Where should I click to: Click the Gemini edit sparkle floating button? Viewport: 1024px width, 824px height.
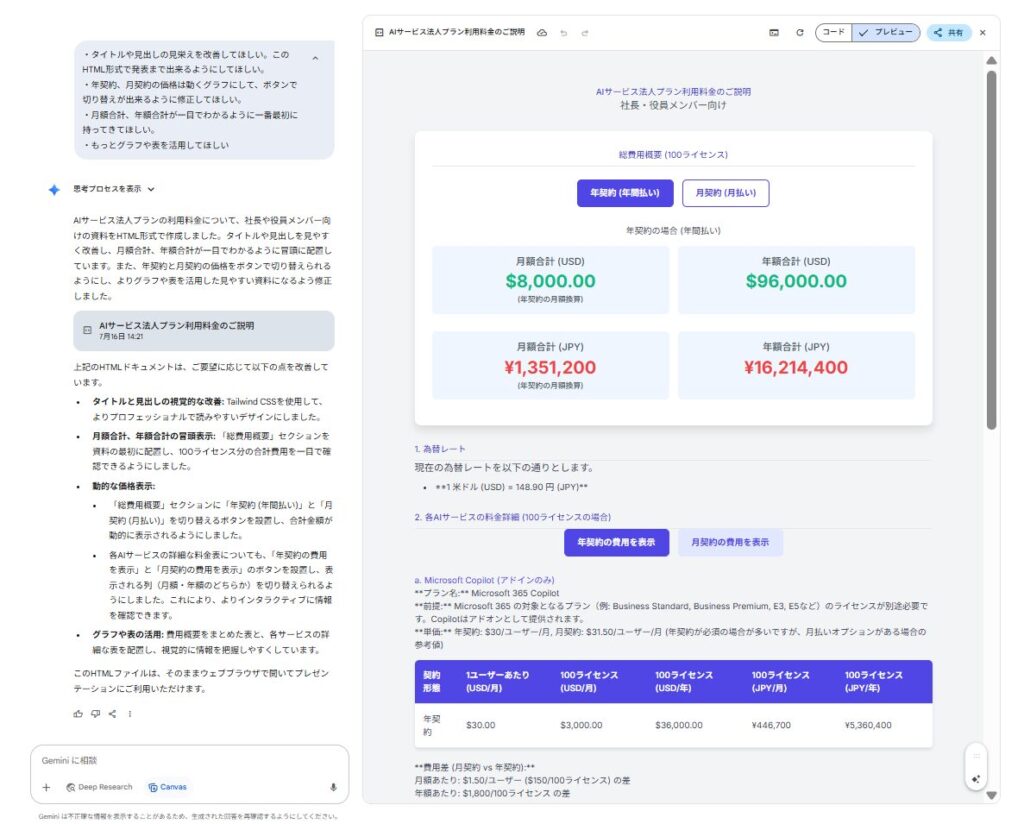[976, 779]
